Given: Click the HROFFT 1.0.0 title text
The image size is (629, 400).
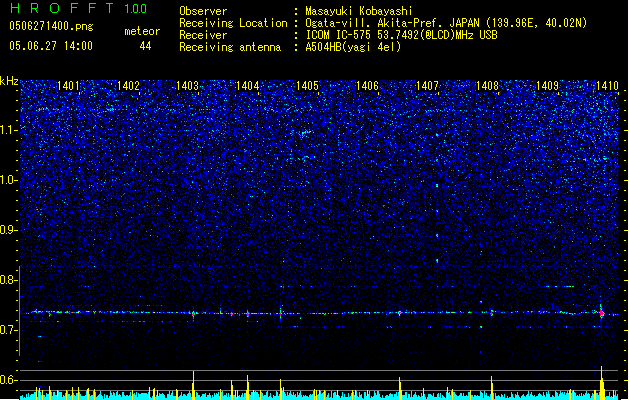Looking at the screenshot, I should [x=79, y=8].
